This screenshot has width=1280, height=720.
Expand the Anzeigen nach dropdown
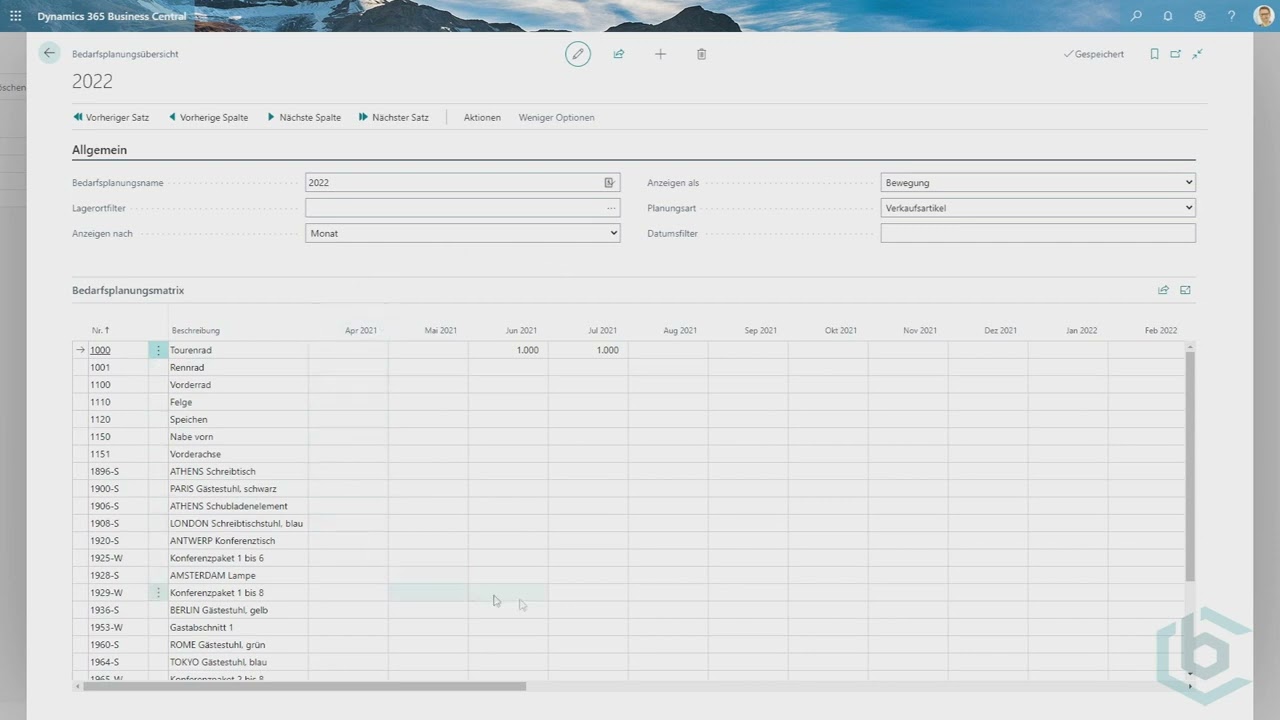462,233
